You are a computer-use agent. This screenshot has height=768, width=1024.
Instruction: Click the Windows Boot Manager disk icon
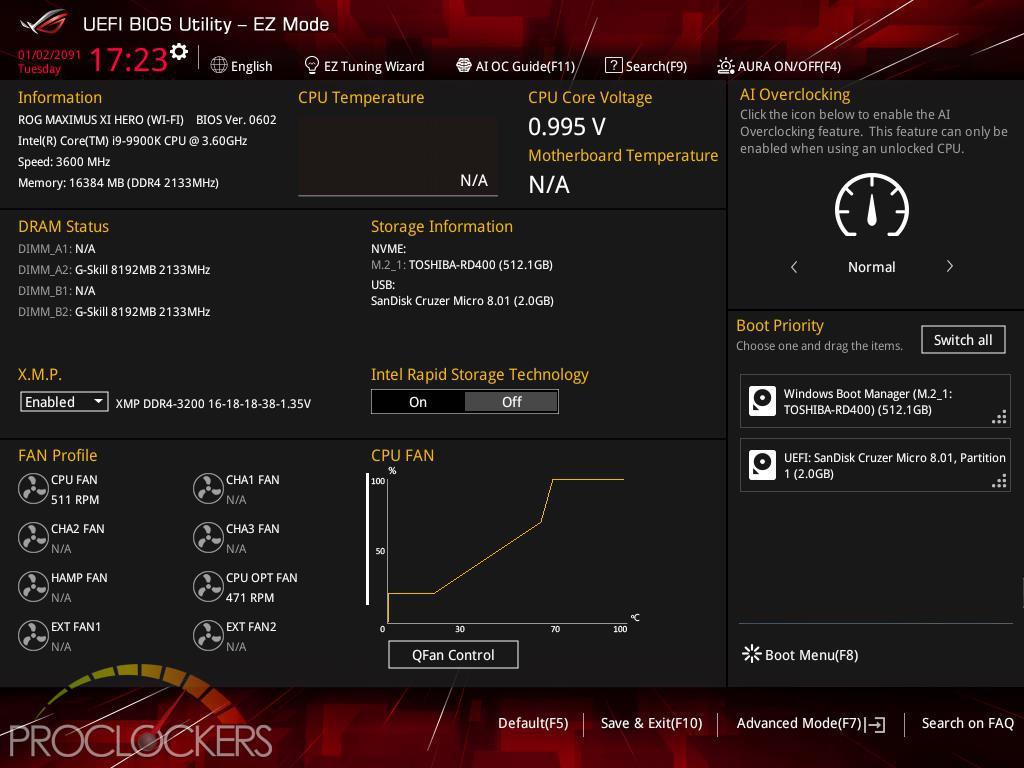[762, 401]
